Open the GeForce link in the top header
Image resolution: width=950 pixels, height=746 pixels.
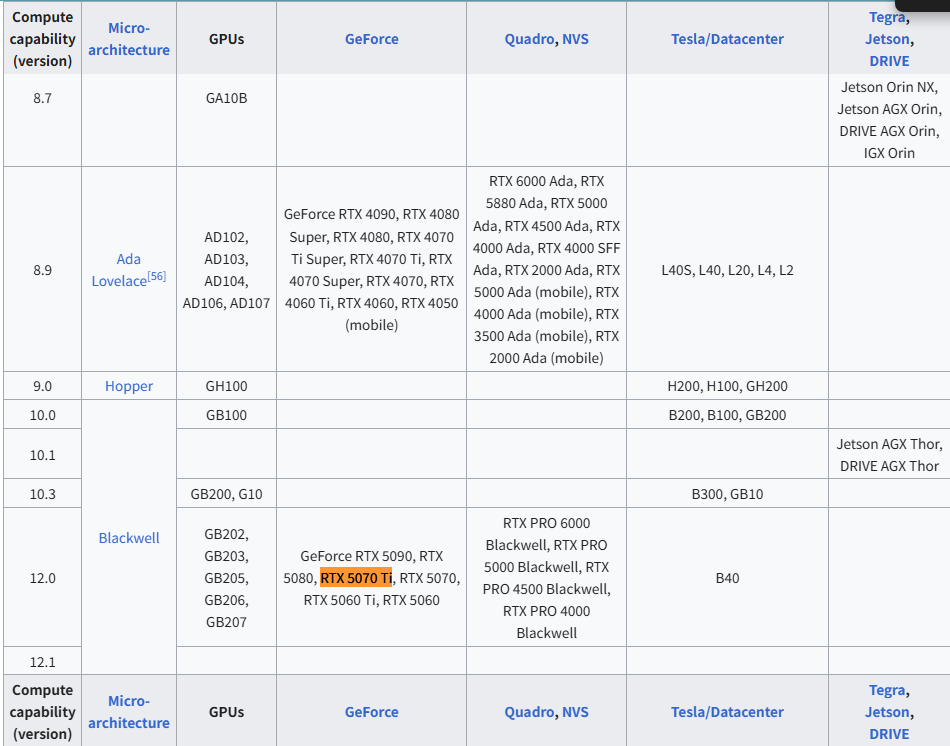coord(371,39)
